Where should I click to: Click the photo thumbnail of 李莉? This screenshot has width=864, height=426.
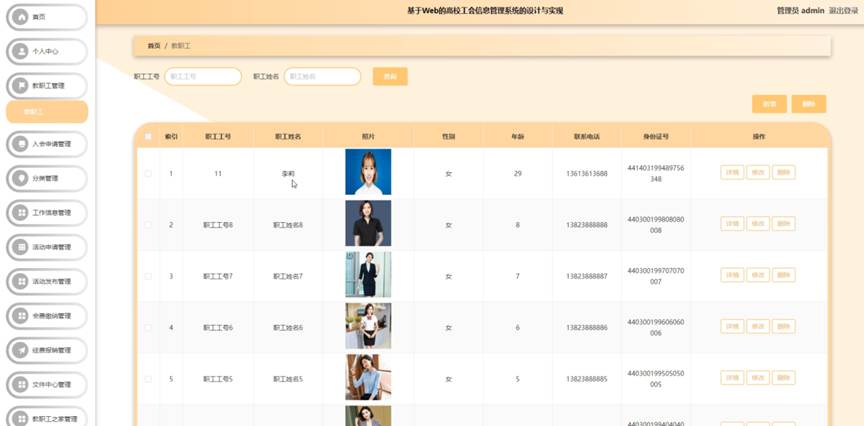point(368,172)
